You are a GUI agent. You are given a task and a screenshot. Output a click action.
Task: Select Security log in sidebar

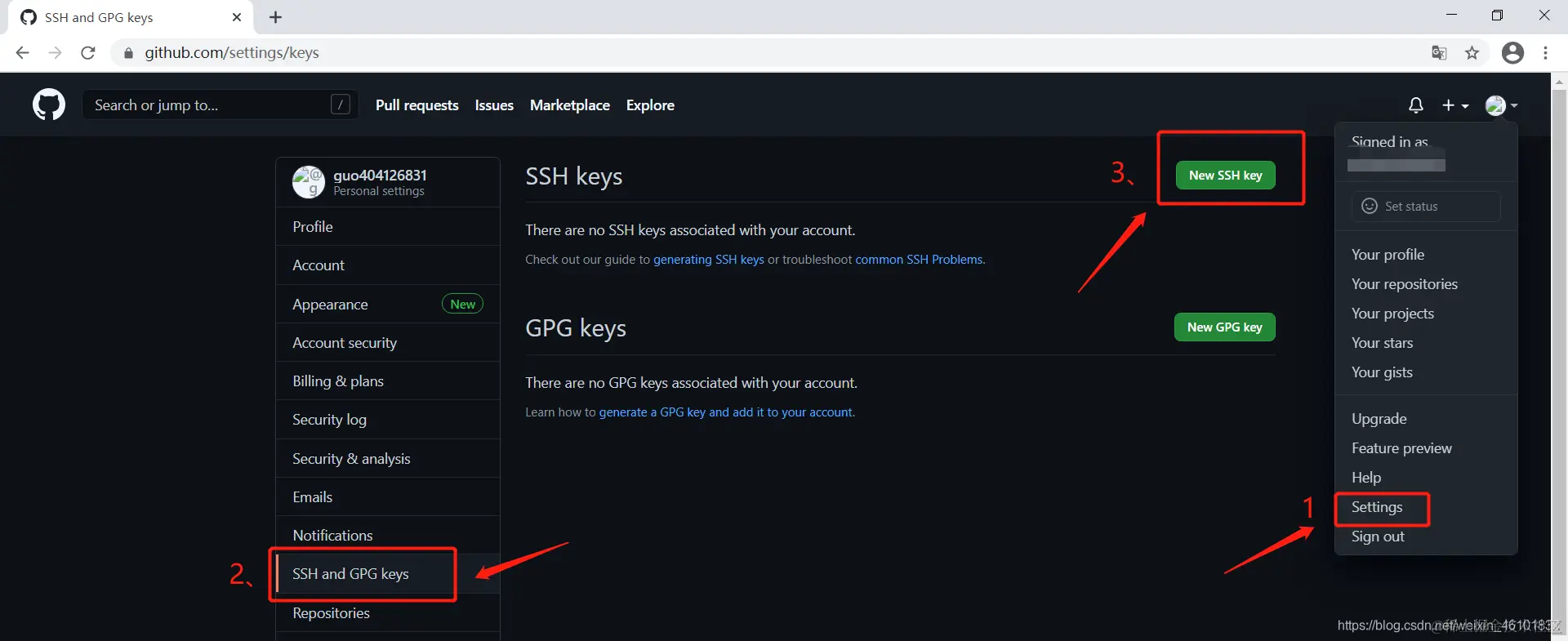point(388,420)
